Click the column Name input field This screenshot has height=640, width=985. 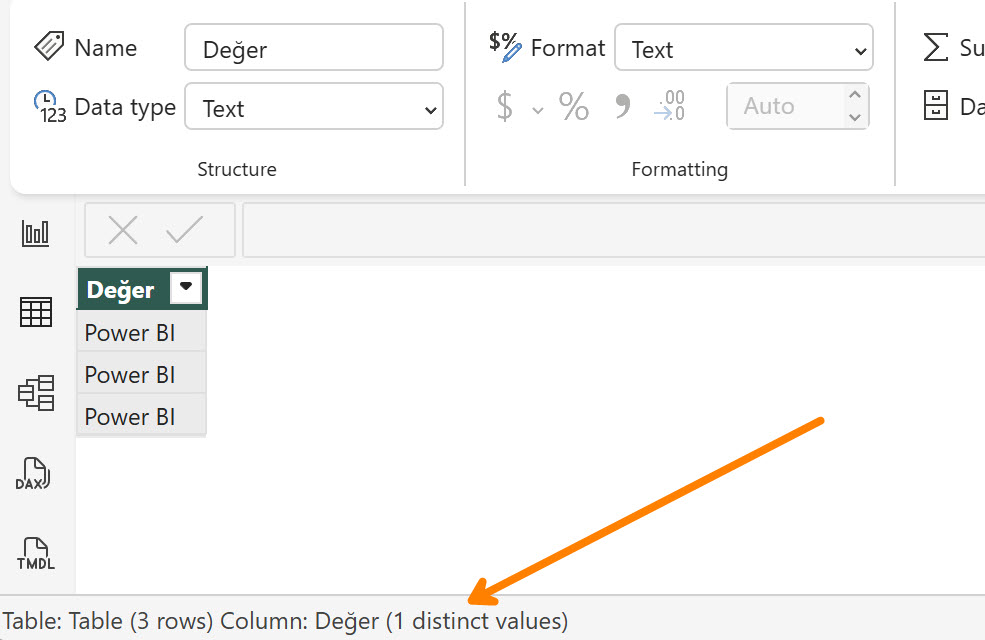pos(314,48)
